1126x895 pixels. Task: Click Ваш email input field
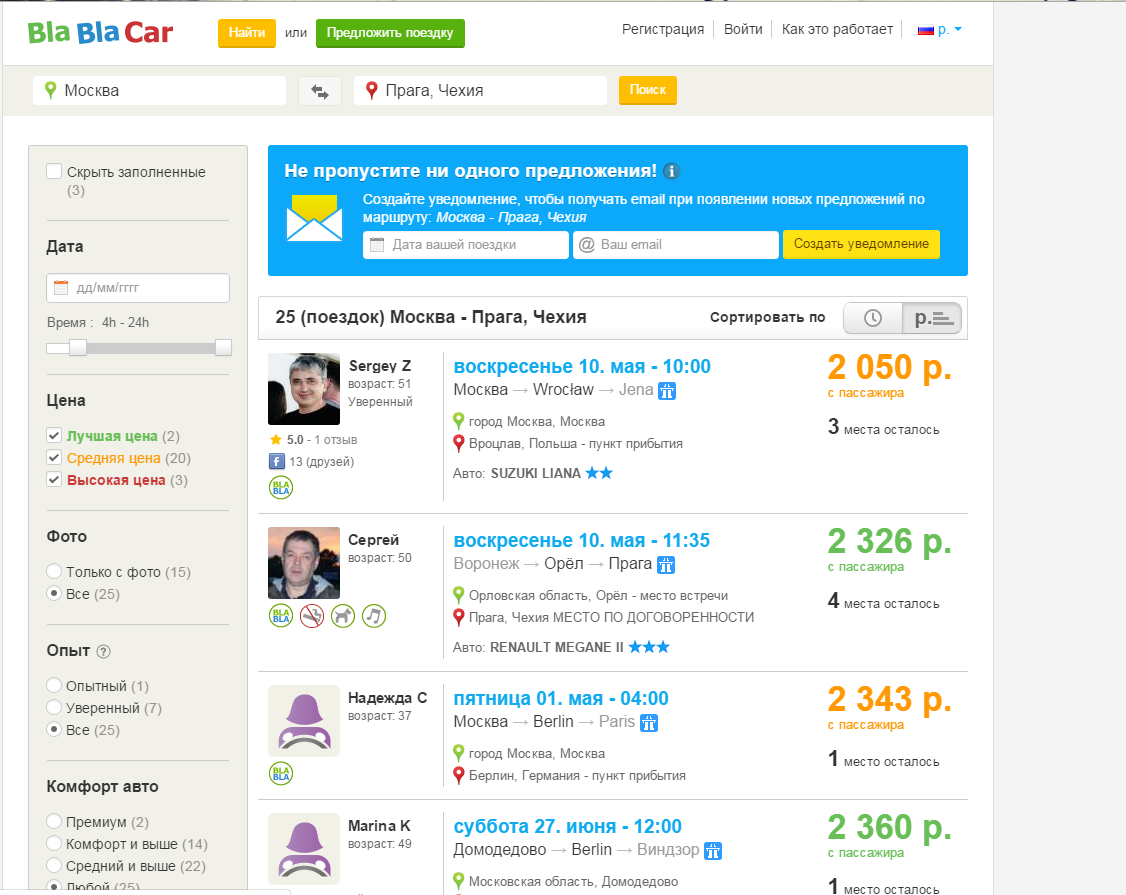676,245
